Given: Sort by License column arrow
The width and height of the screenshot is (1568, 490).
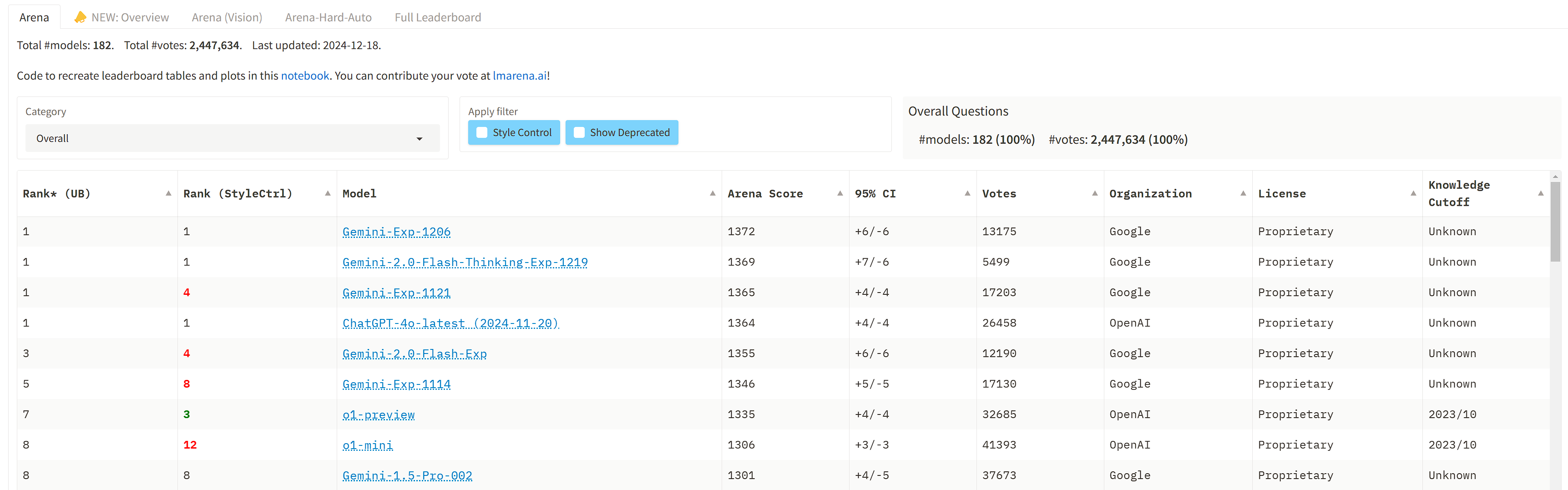Looking at the screenshot, I should (x=1413, y=193).
